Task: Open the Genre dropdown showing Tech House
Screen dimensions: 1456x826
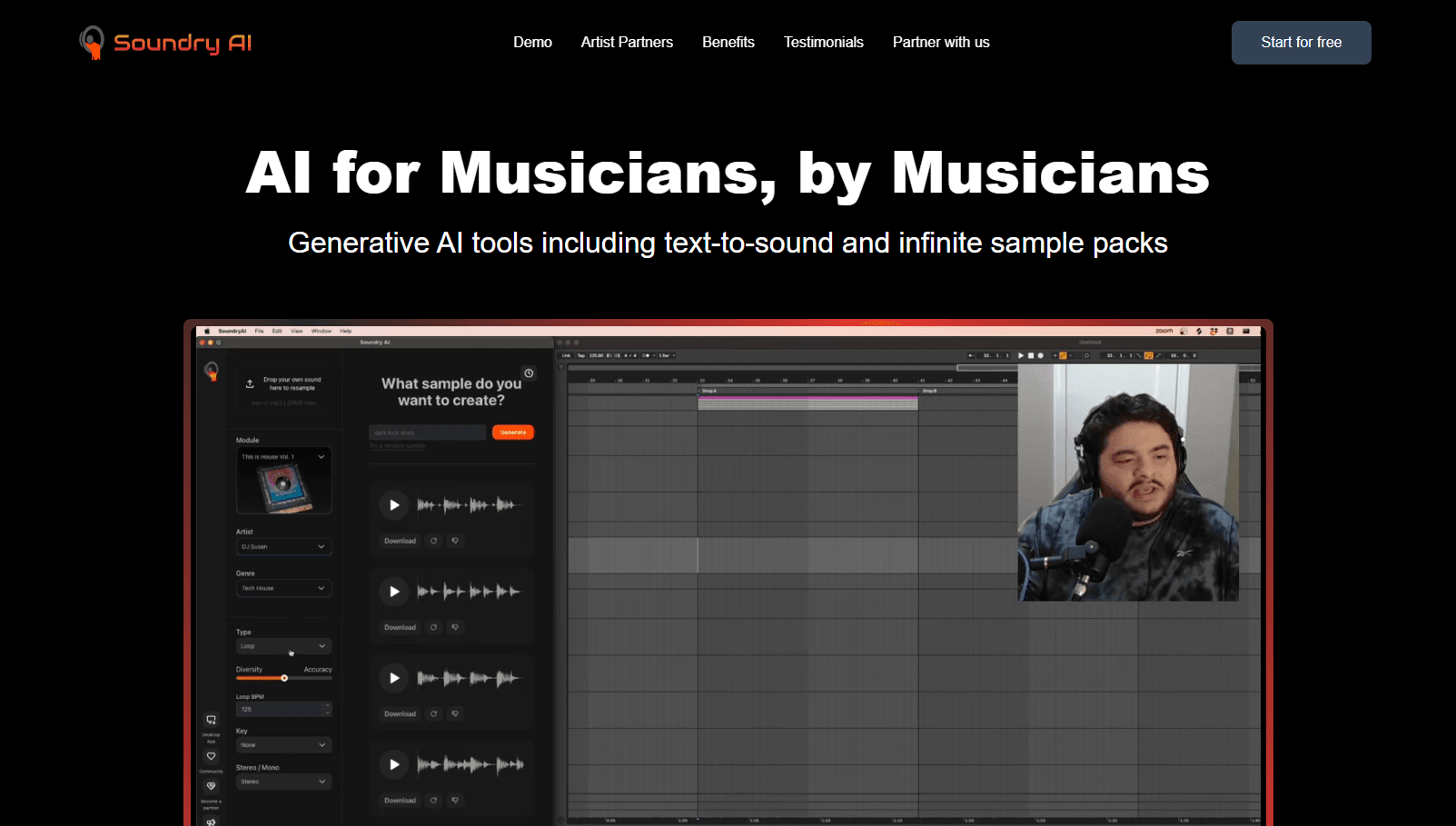Action: pyautogui.click(x=283, y=589)
